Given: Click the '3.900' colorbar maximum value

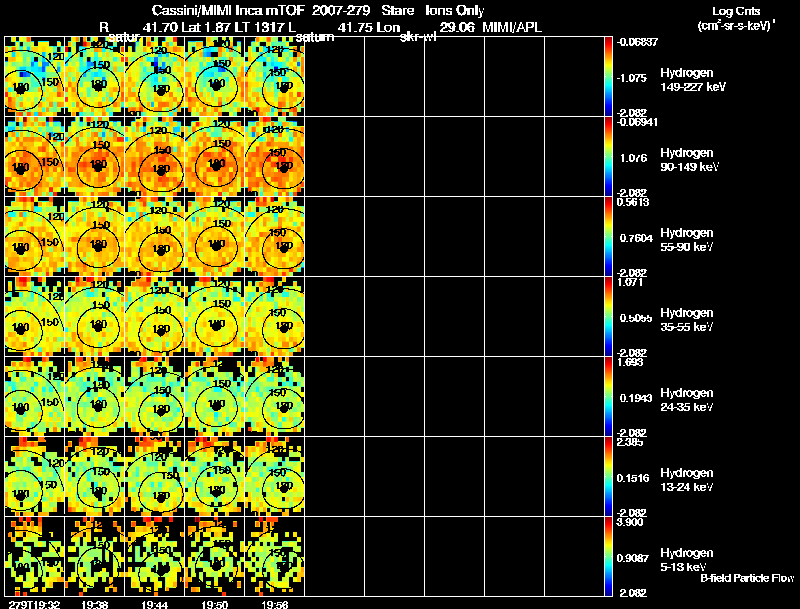Looking at the screenshot, I should coord(630,523).
